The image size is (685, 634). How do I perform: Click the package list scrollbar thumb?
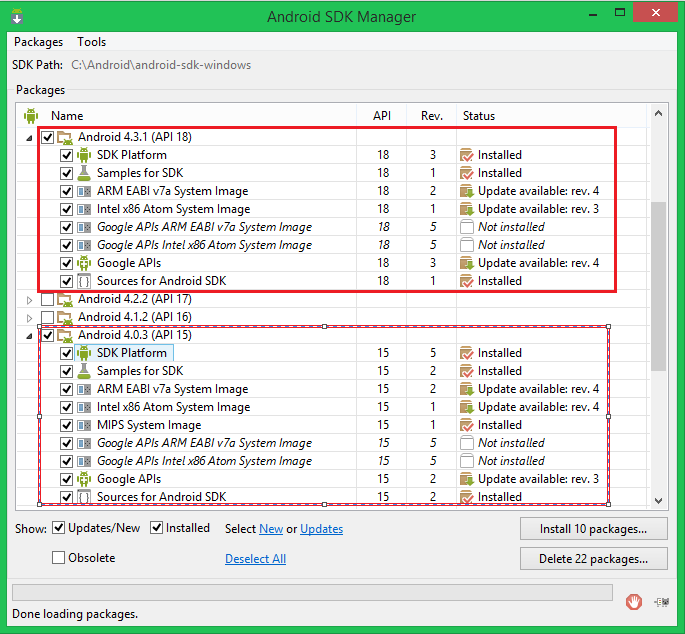click(x=658, y=286)
